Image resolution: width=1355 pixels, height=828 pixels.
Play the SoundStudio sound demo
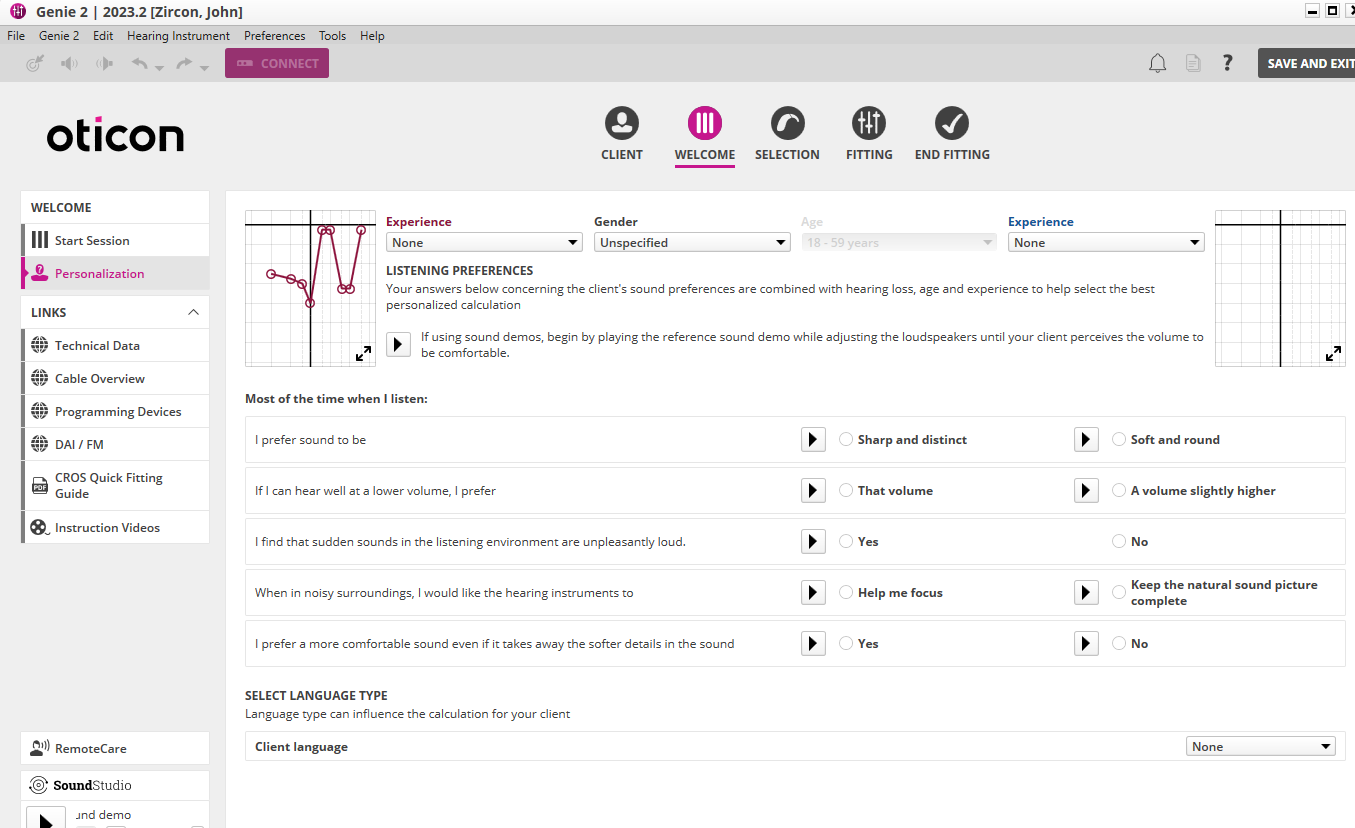[46, 818]
